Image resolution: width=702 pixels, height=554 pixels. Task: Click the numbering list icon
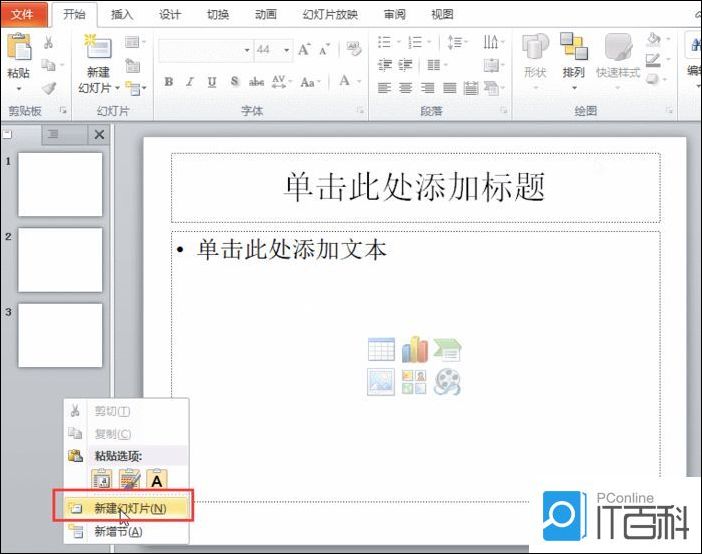[415, 43]
